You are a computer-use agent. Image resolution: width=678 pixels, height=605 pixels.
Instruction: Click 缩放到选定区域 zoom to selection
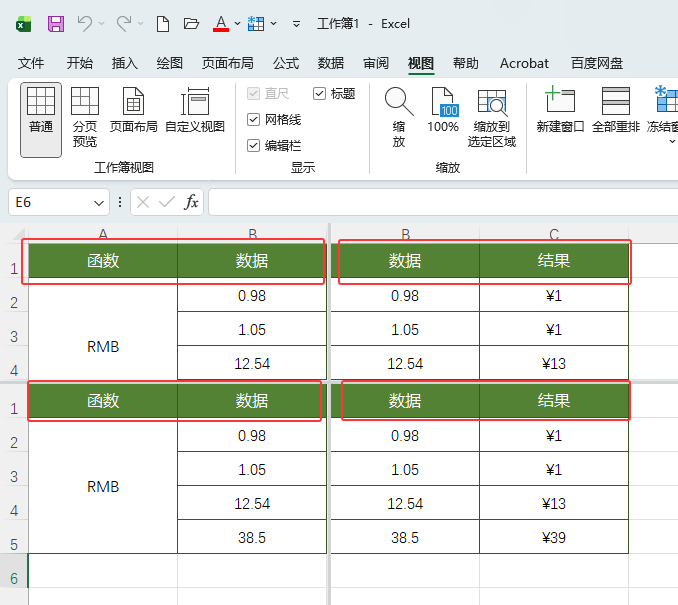pyautogui.click(x=492, y=117)
